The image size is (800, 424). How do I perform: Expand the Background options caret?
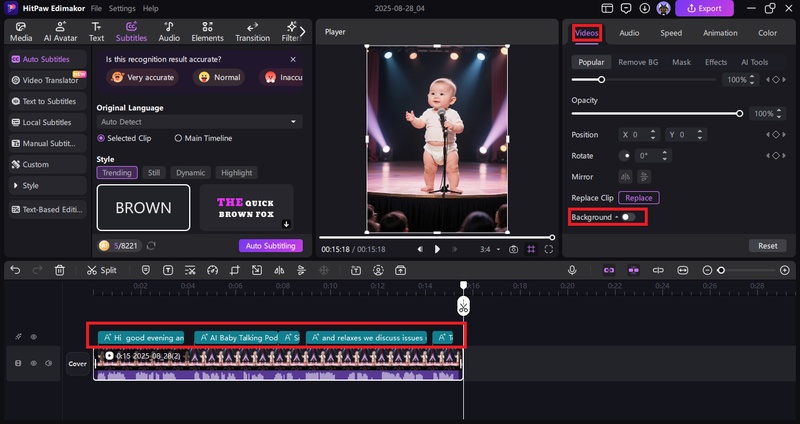coord(616,217)
